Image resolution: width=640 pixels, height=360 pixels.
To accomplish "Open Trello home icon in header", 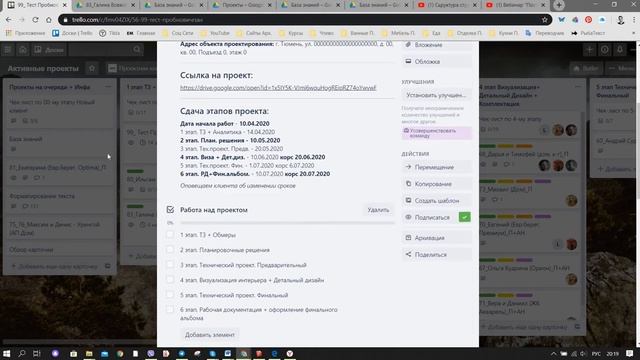I will pyautogui.click(x=23, y=50).
